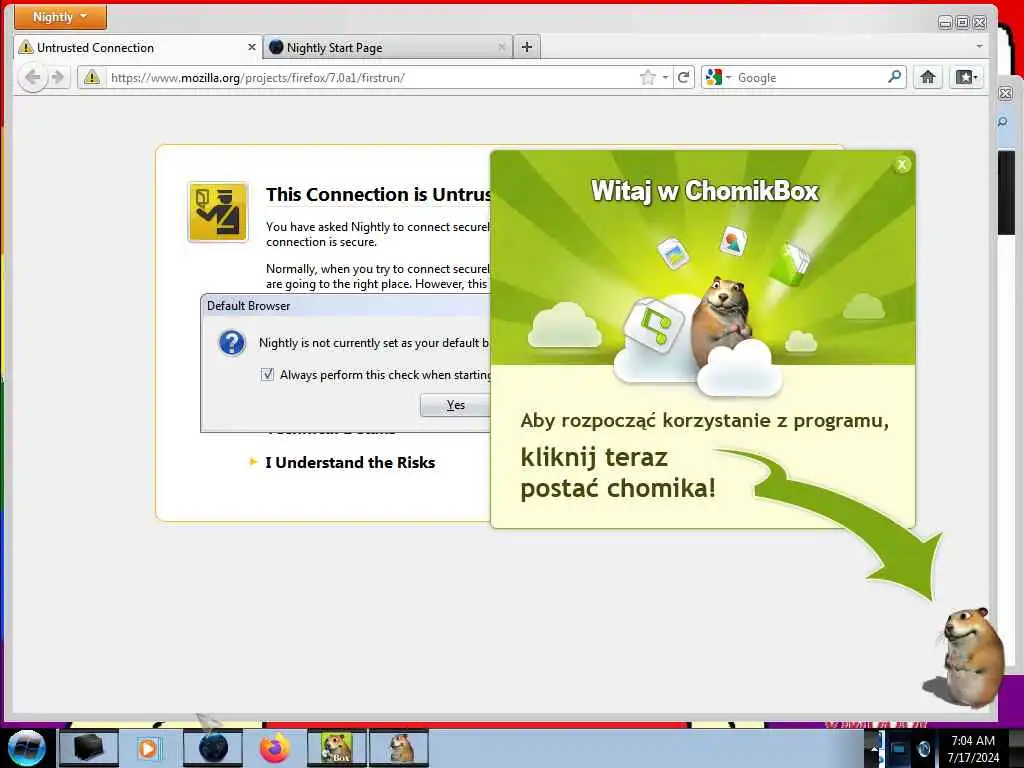The width and height of the screenshot is (1024, 768).
Task: Open the bookmarks menu button
Action: click(966, 78)
